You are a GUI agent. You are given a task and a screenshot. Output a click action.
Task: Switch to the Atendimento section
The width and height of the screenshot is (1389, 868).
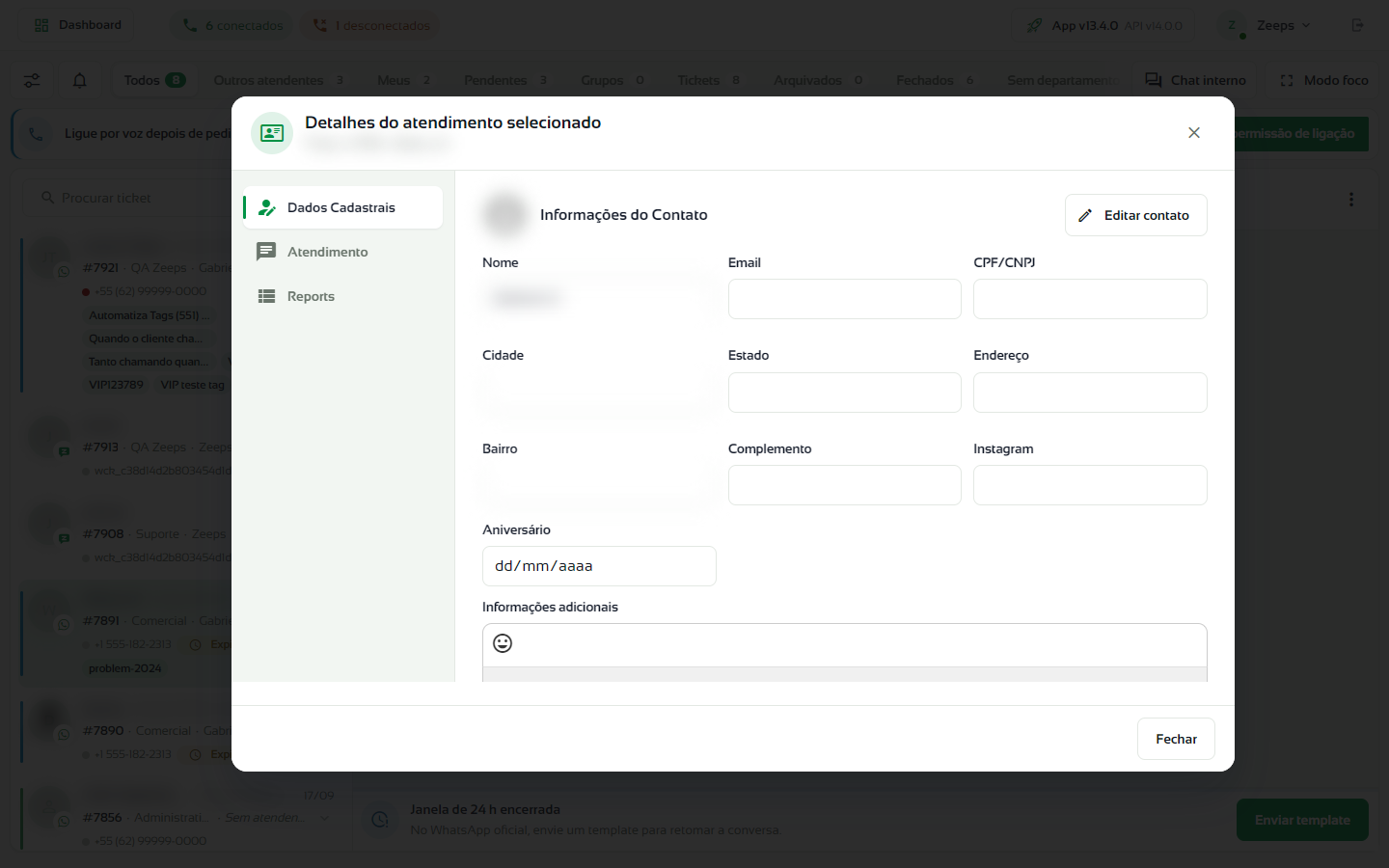342,252
